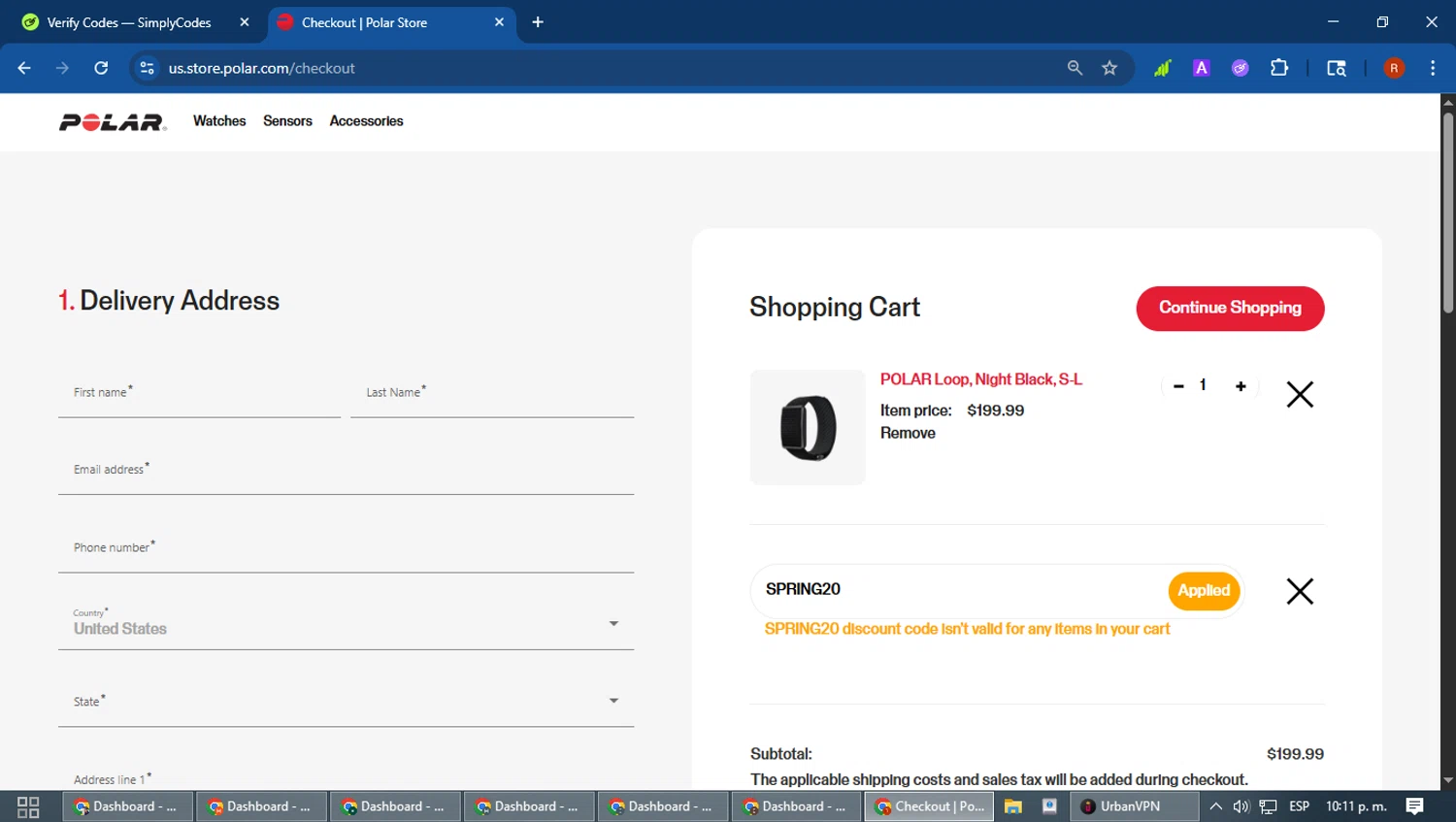Show hidden system tray icons

tap(1215, 806)
